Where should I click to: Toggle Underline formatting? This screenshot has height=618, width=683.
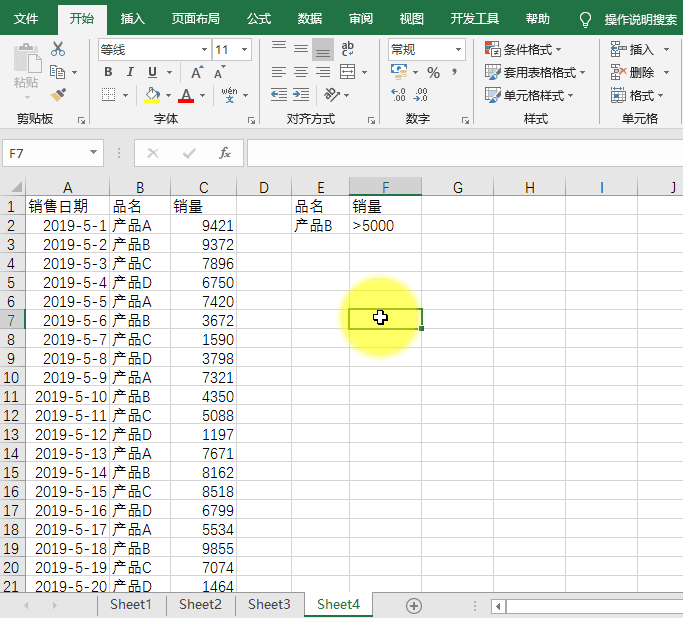tap(152, 72)
